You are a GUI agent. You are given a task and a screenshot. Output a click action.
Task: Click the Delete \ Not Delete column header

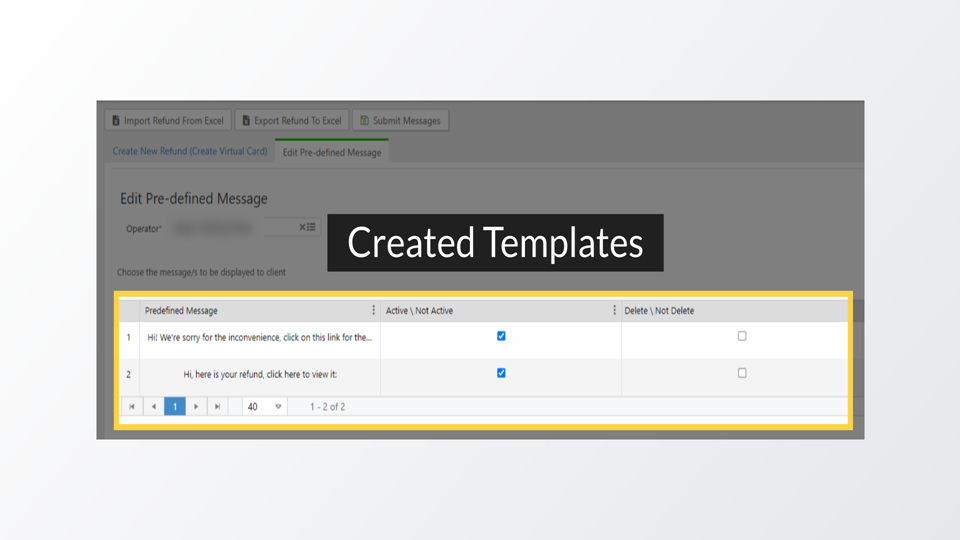pos(735,311)
